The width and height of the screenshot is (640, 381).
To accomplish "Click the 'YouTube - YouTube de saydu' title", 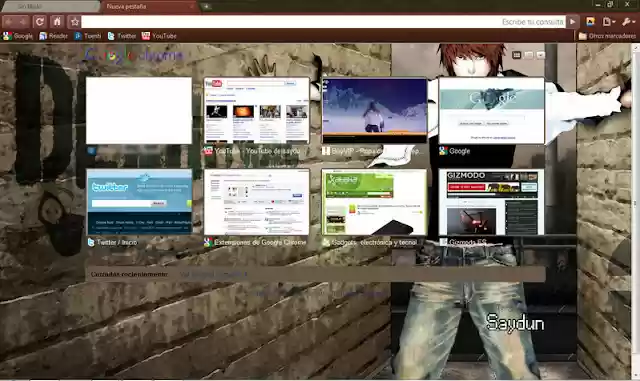I will (257, 151).
